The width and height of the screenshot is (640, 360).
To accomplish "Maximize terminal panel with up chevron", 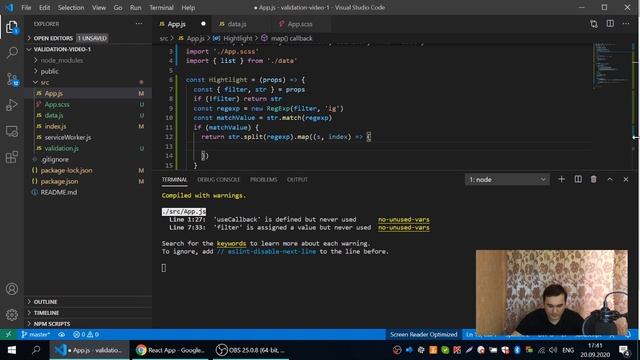I will (610, 179).
